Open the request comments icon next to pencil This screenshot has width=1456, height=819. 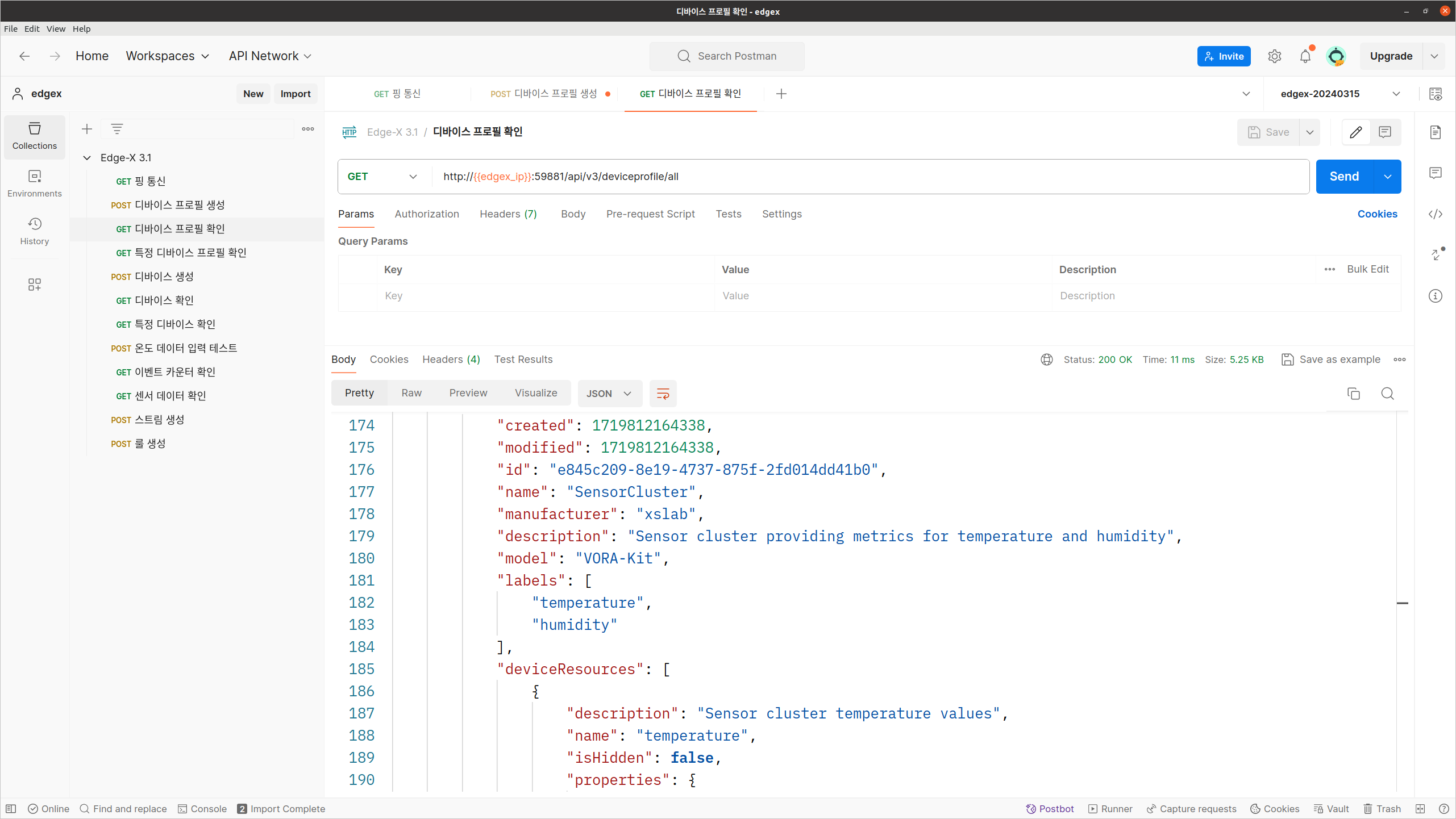point(1385,132)
